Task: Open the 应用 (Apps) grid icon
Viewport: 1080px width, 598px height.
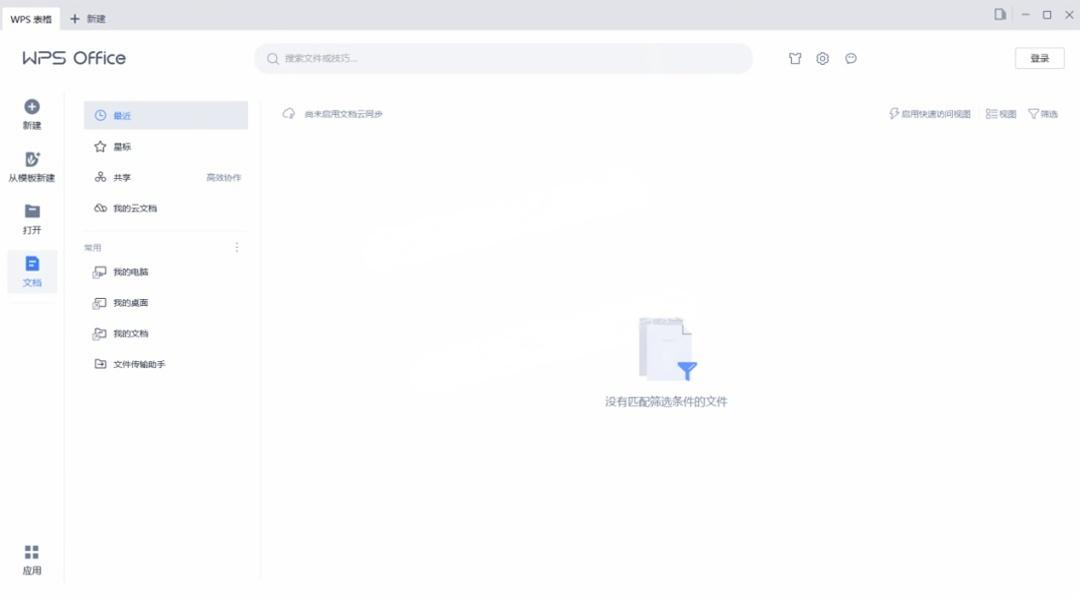Action: [x=32, y=553]
